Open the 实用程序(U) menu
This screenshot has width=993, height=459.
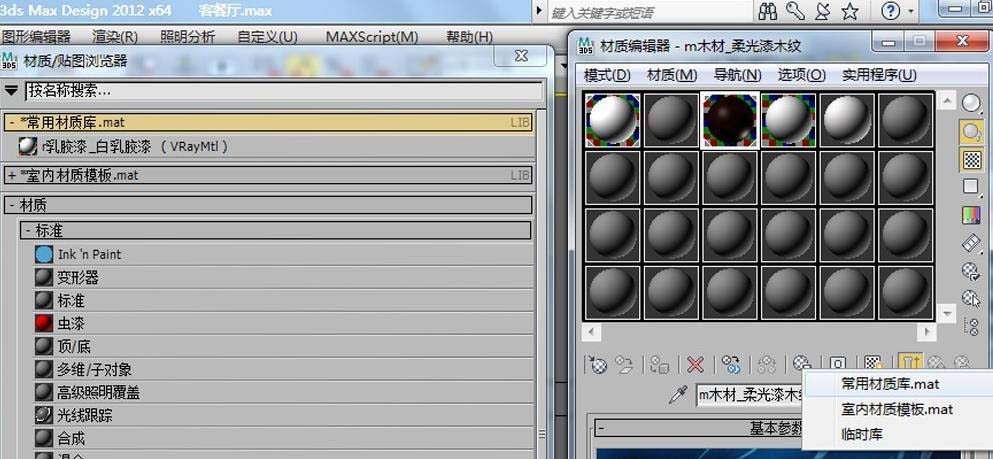(879, 75)
